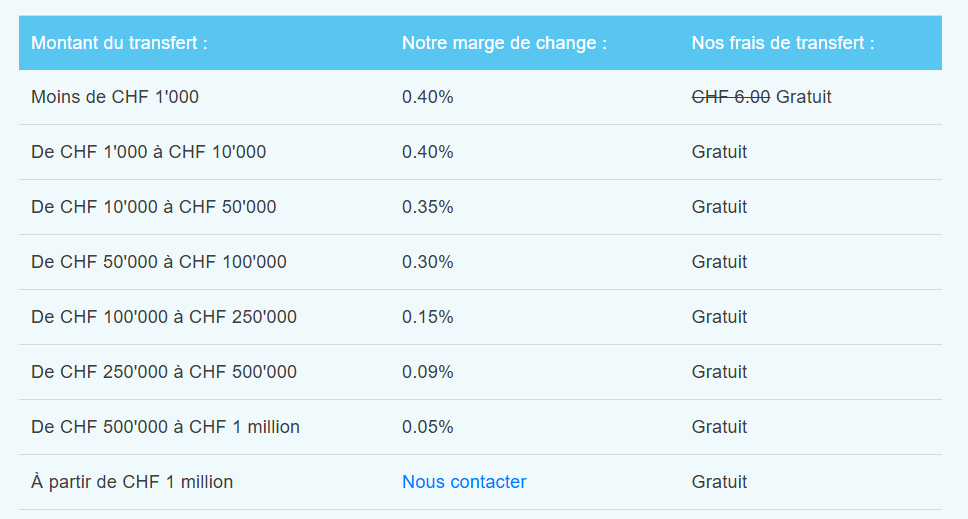This screenshot has height=519, width=968.
Task: Click the 0.35% exchange margin value
Action: (428, 207)
